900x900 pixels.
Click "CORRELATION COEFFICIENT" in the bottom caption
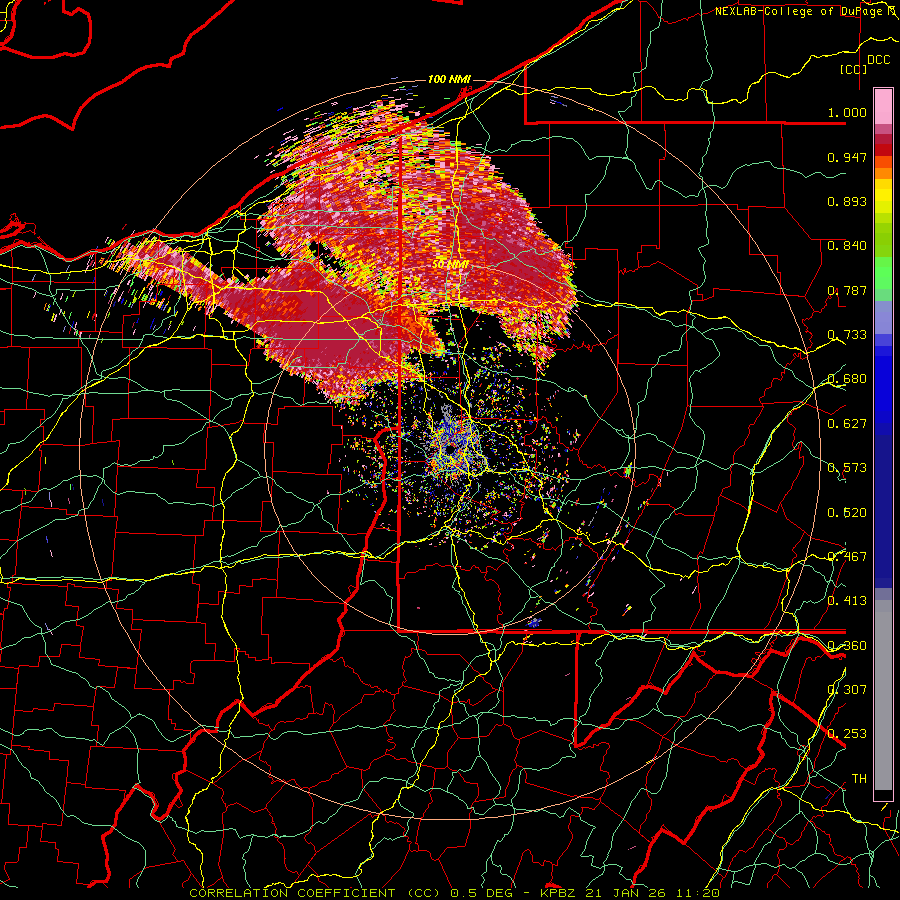tap(292, 893)
